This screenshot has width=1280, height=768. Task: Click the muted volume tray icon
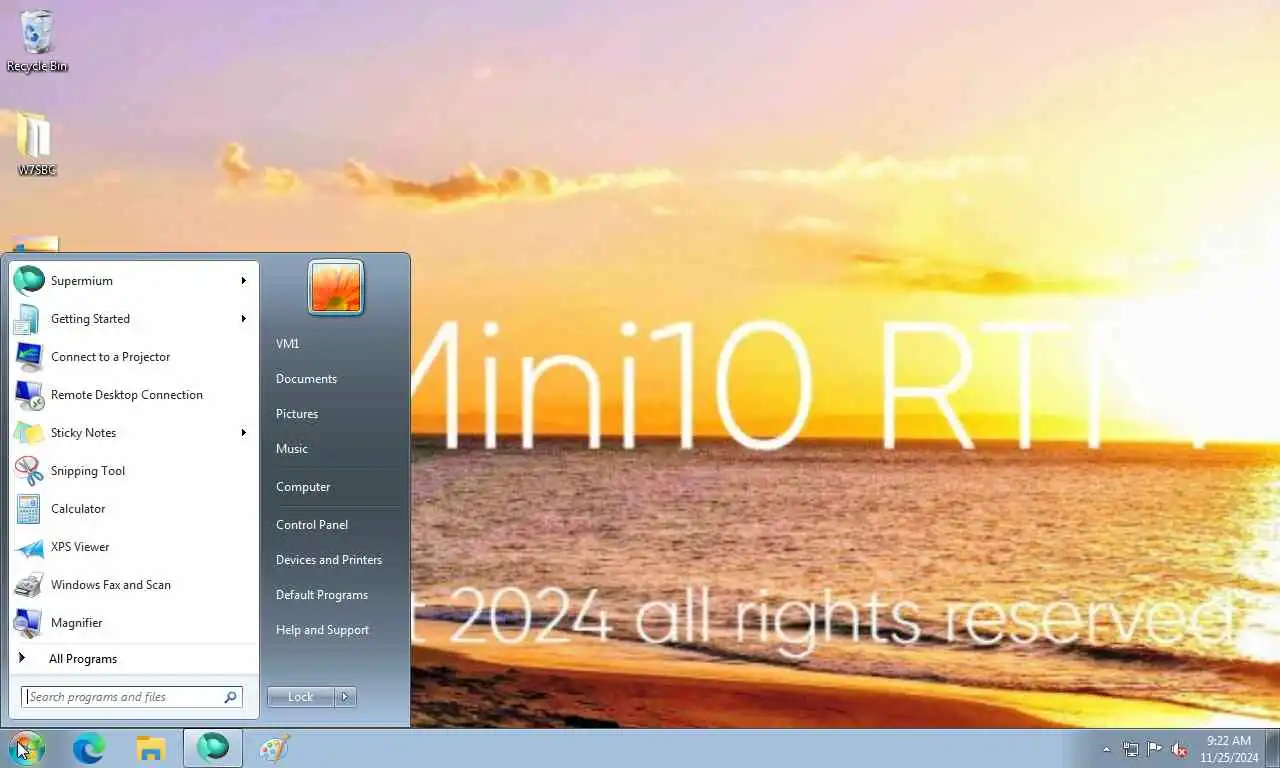(1179, 749)
